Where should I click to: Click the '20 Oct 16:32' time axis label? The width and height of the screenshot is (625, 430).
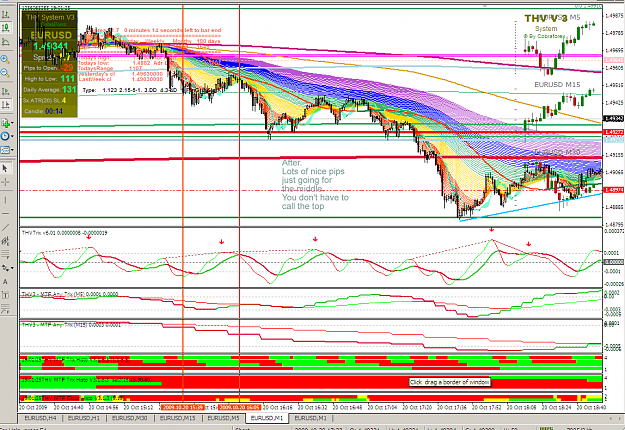pyautogui.click(x=313, y=407)
